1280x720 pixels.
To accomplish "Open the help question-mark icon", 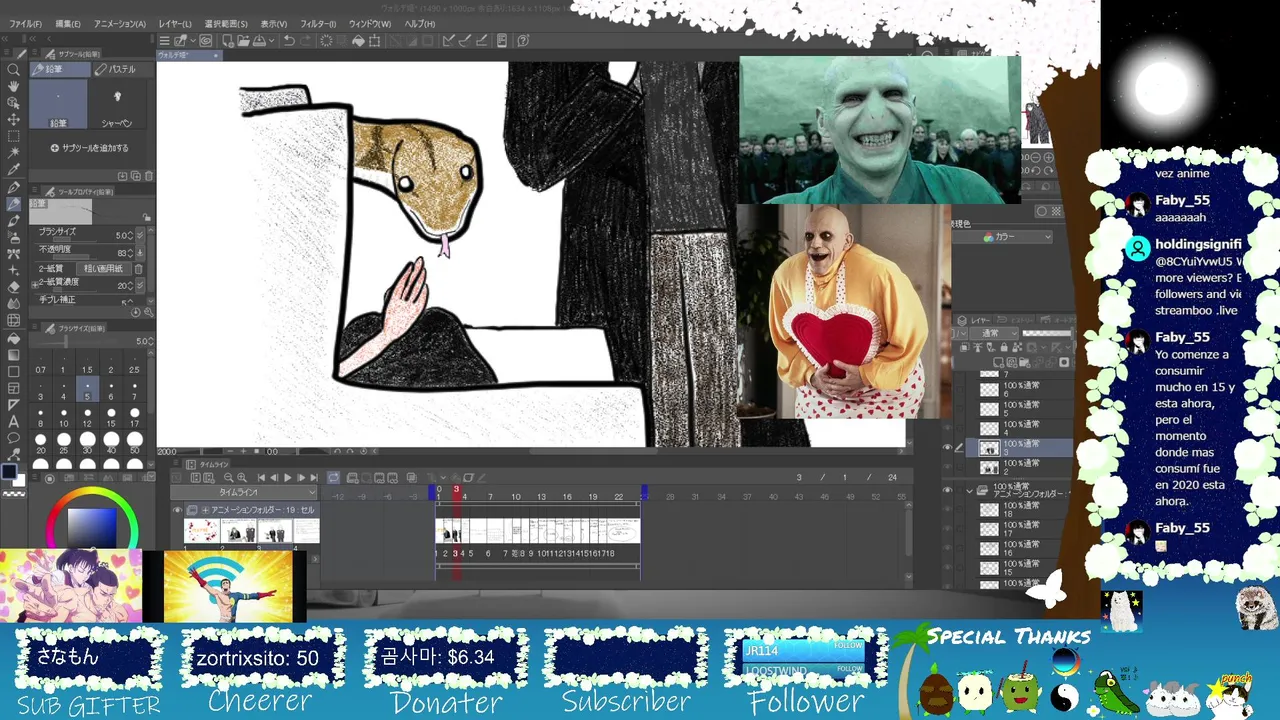I will [523, 41].
